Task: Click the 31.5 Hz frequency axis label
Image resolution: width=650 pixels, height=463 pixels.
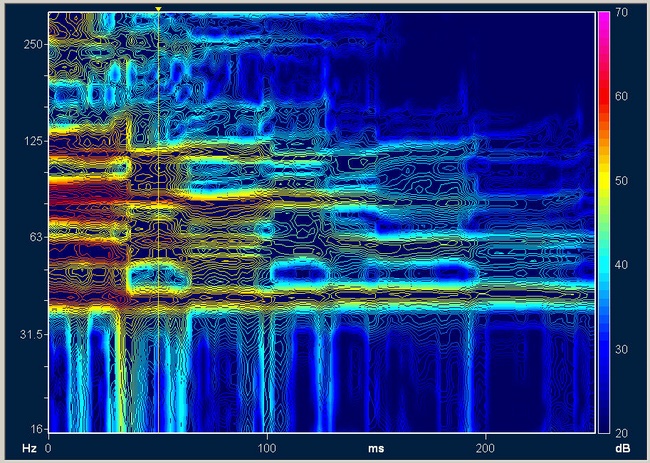Action: point(31,334)
